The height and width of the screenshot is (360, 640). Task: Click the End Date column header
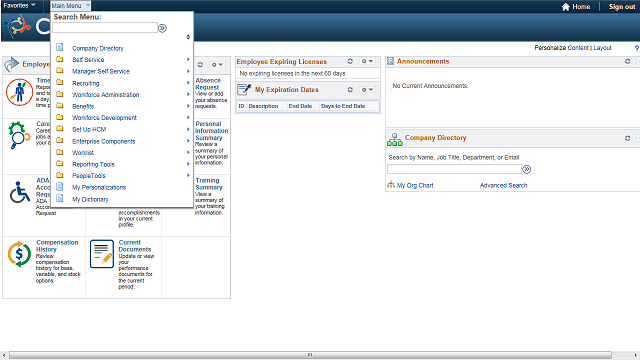click(300, 106)
